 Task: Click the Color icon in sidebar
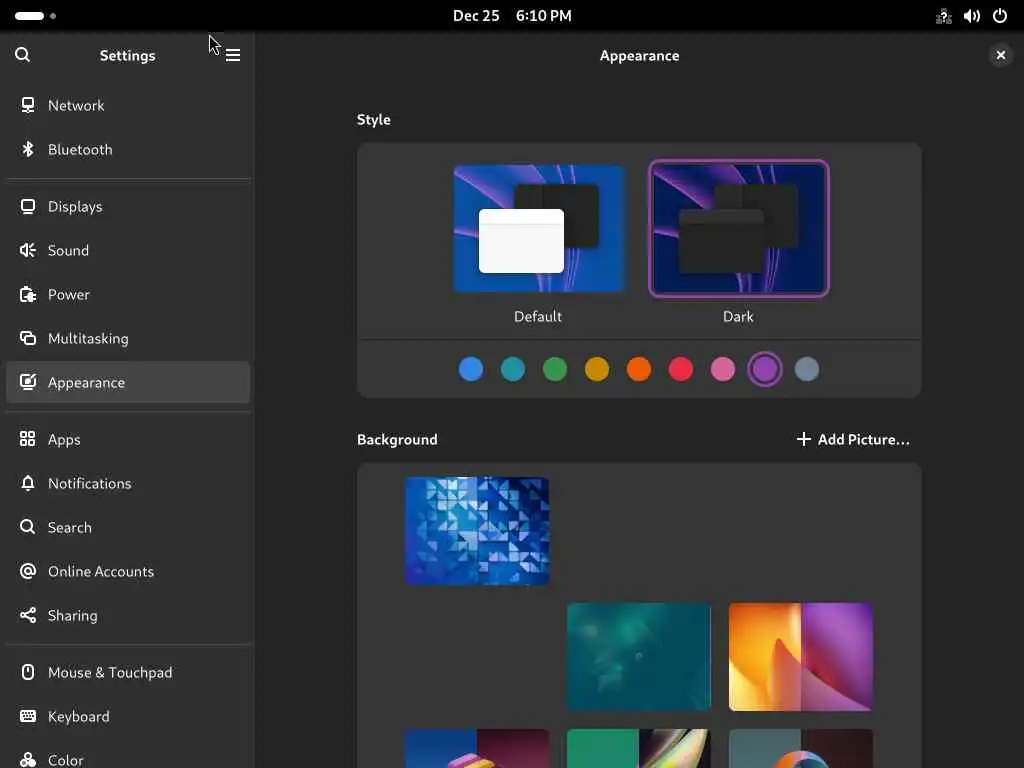coord(27,760)
